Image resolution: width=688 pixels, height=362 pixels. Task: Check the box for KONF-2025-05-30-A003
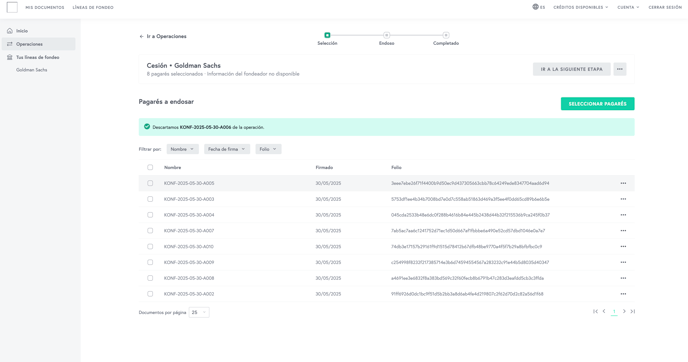point(150,199)
